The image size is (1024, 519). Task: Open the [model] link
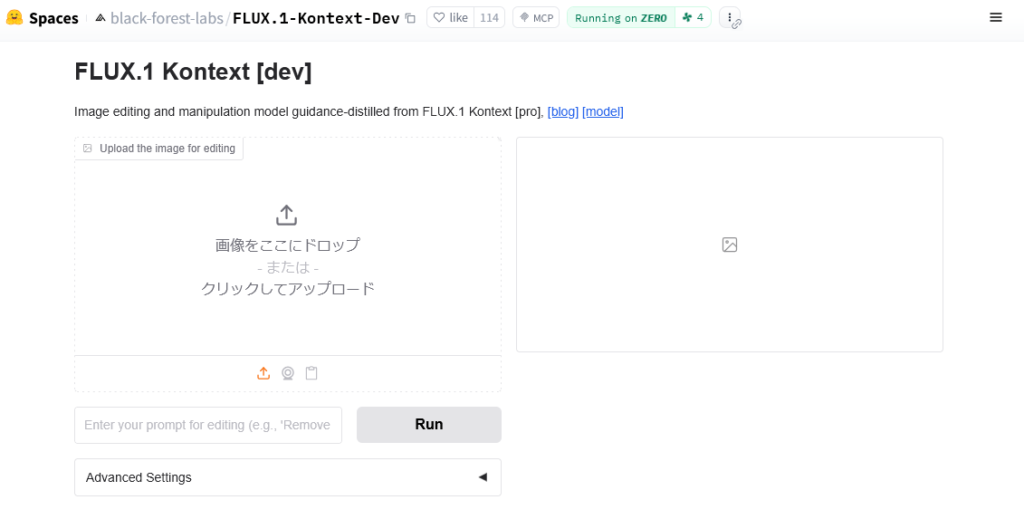(603, 112)
